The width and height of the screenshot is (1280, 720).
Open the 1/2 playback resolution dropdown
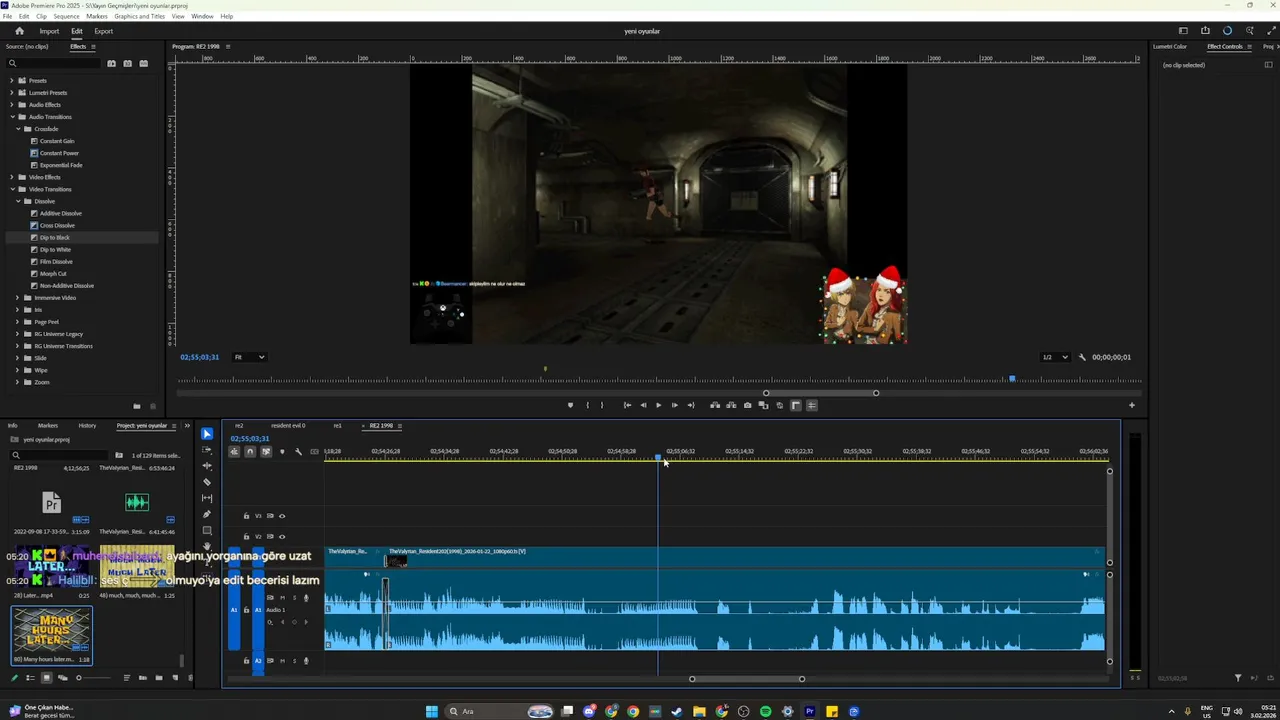(x=1055, y=357)
